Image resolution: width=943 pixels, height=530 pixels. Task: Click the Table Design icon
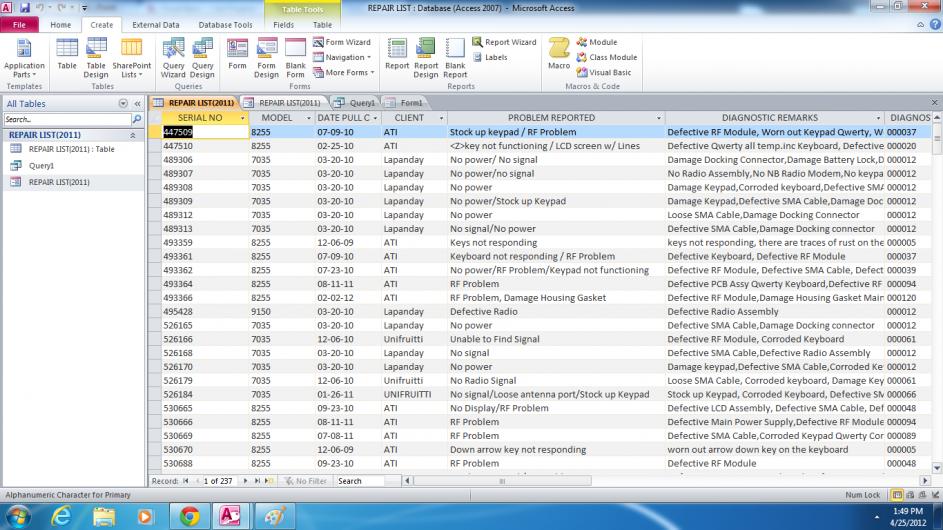[96, 56]
